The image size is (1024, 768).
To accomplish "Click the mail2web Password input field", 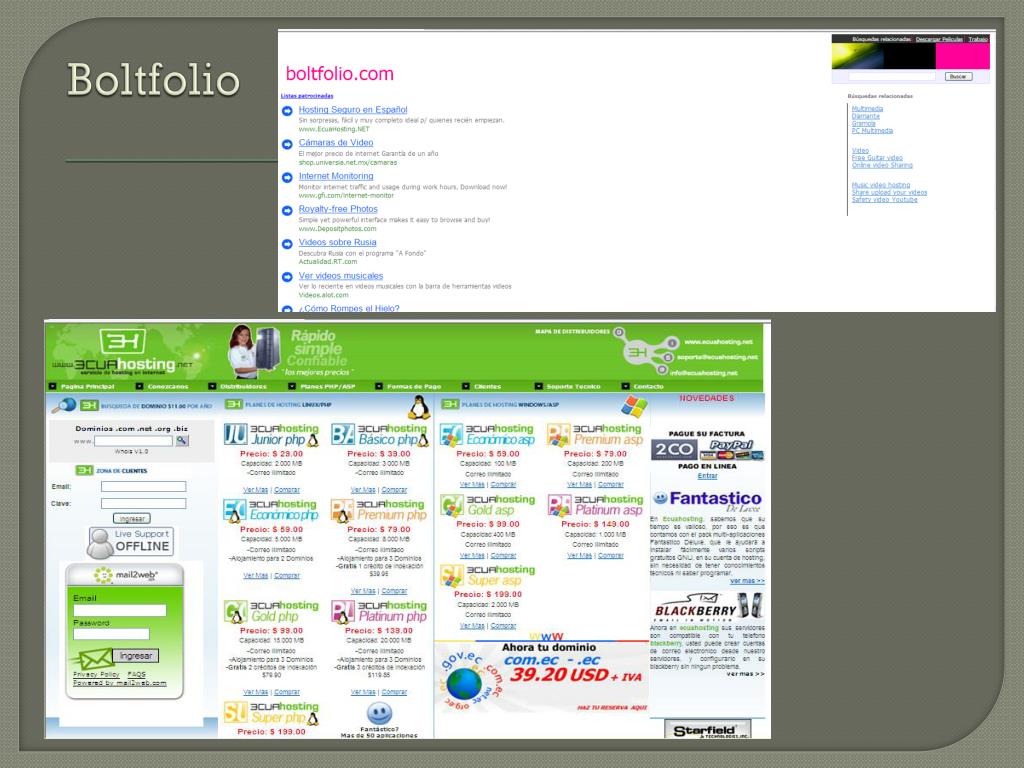I will [x=112, y=634].
